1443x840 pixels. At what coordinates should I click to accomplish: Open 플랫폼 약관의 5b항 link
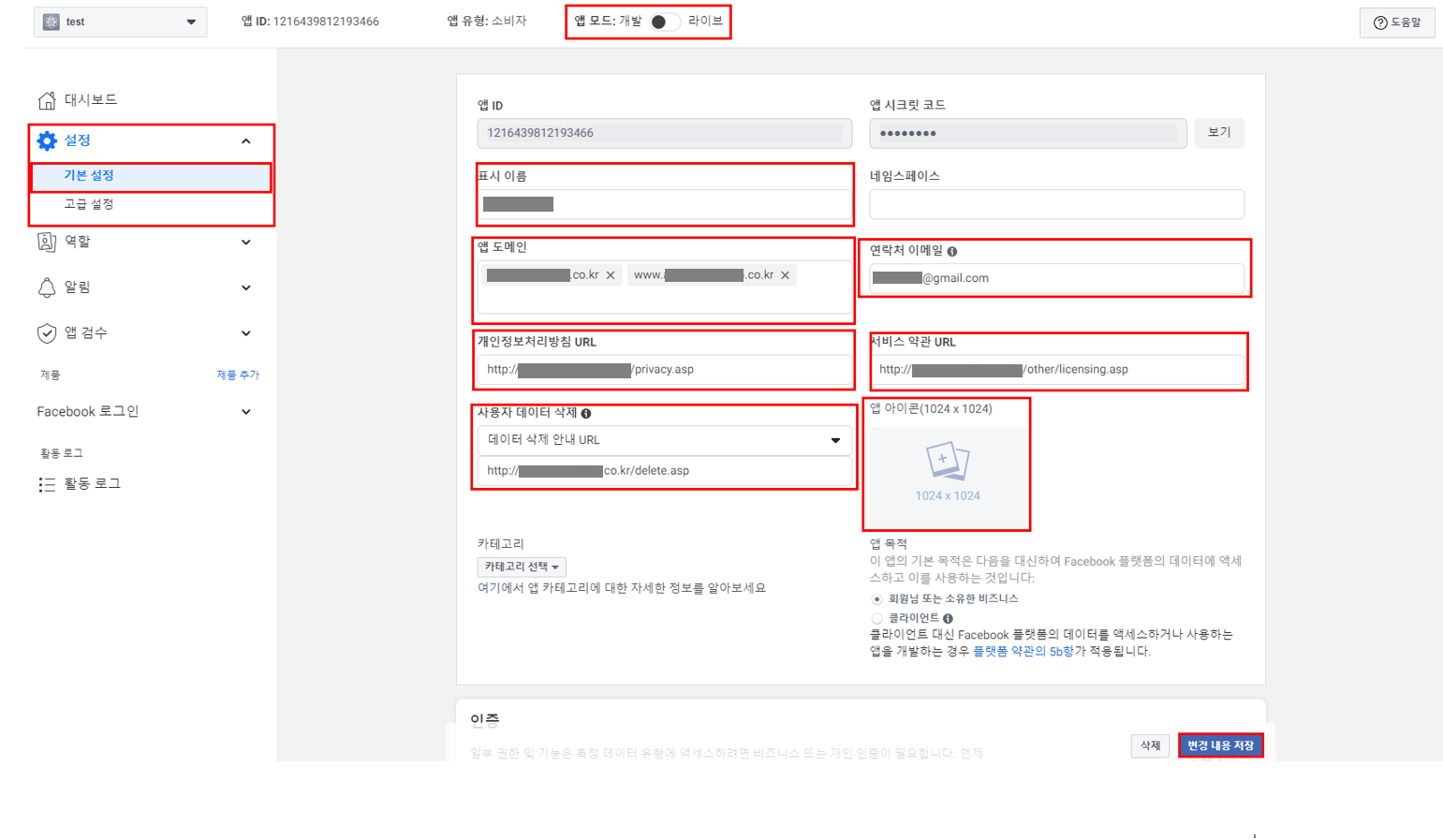1023,652
